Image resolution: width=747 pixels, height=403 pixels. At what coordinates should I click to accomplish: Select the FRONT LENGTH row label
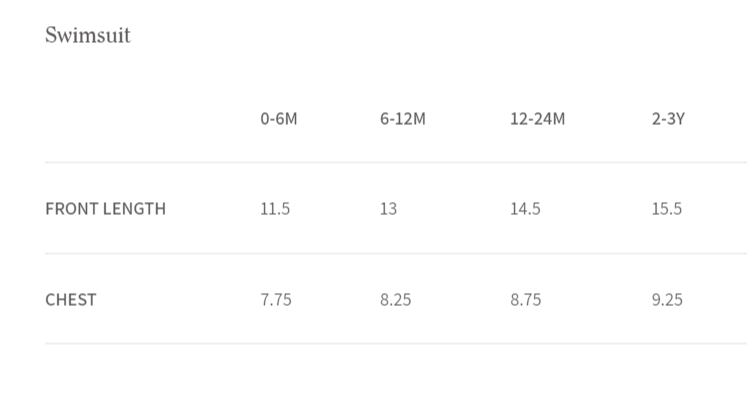coord(105,208)
